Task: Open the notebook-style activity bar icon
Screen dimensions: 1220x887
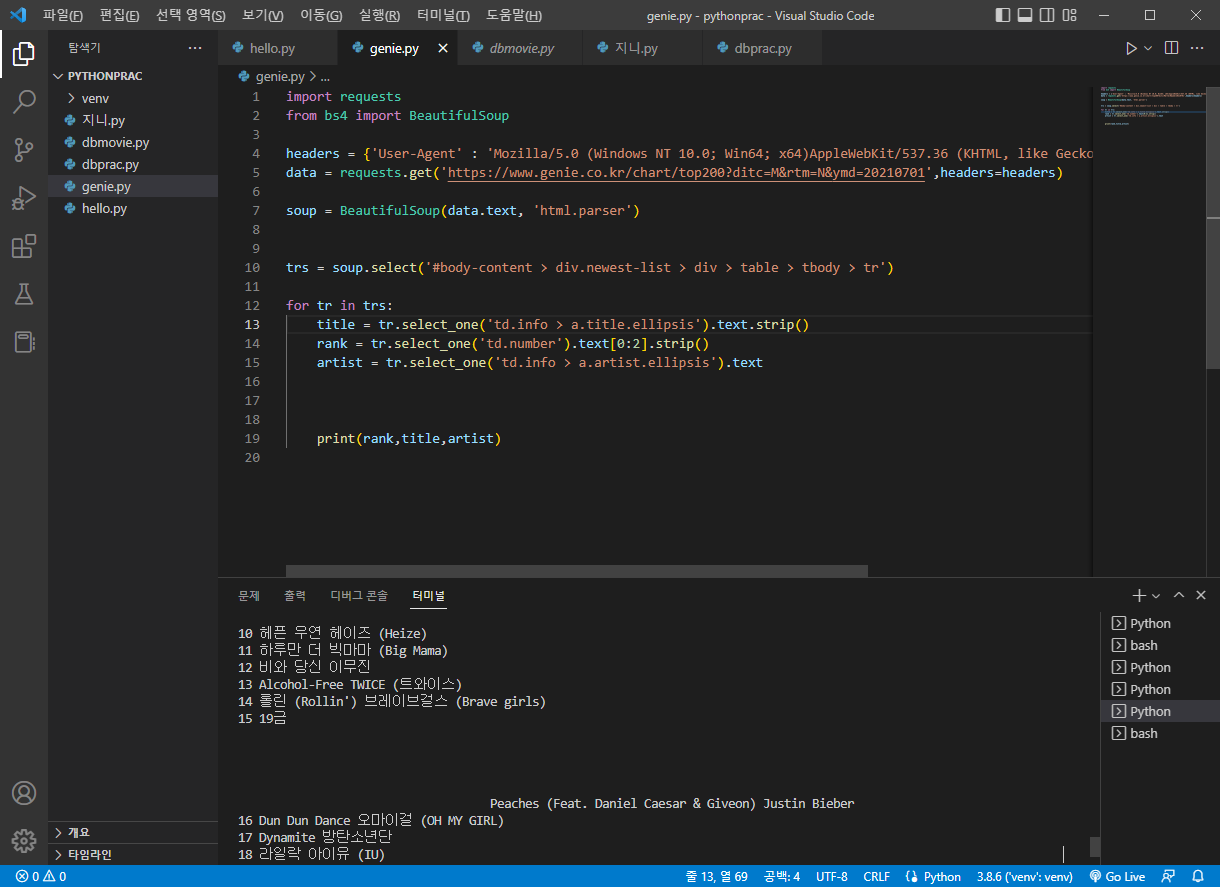Action: tap(24, 342)
